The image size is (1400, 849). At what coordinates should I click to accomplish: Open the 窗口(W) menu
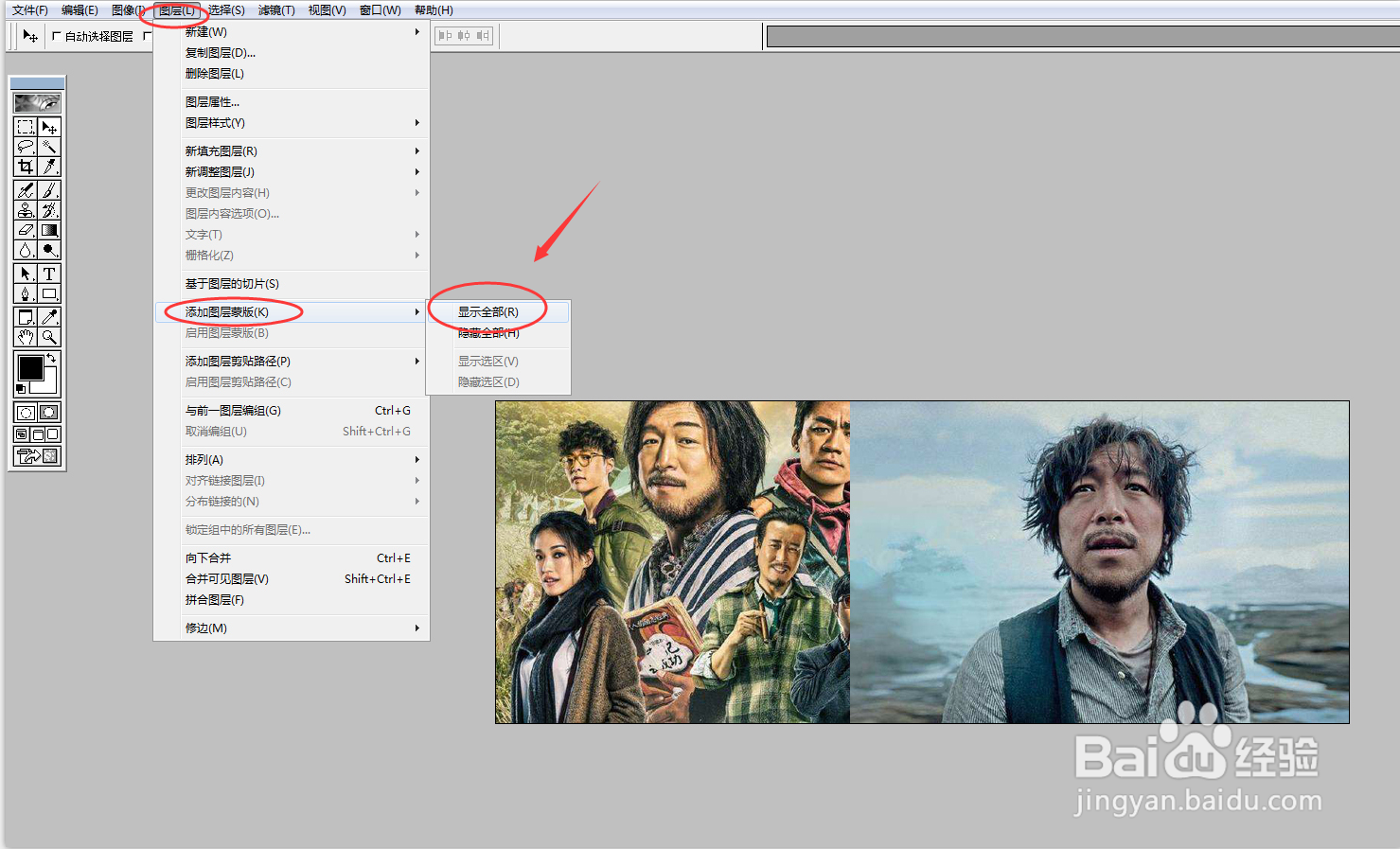coord(380,10)
